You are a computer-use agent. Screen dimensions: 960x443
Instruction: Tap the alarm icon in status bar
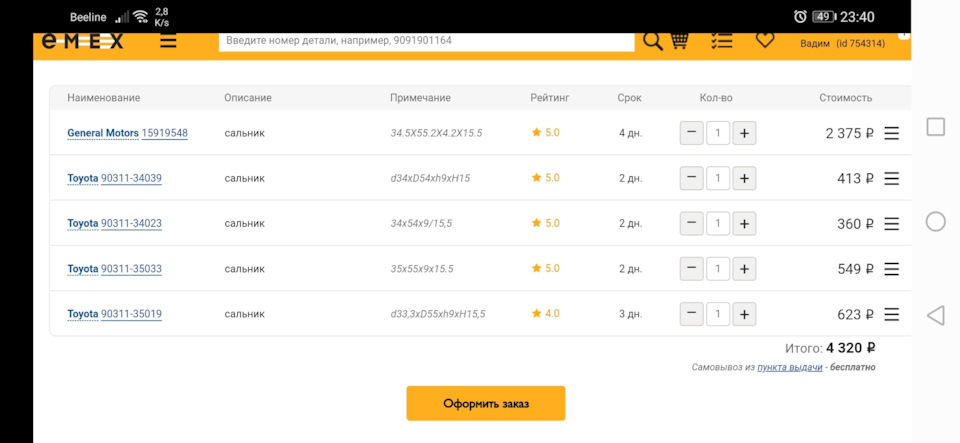pos(800,17)
